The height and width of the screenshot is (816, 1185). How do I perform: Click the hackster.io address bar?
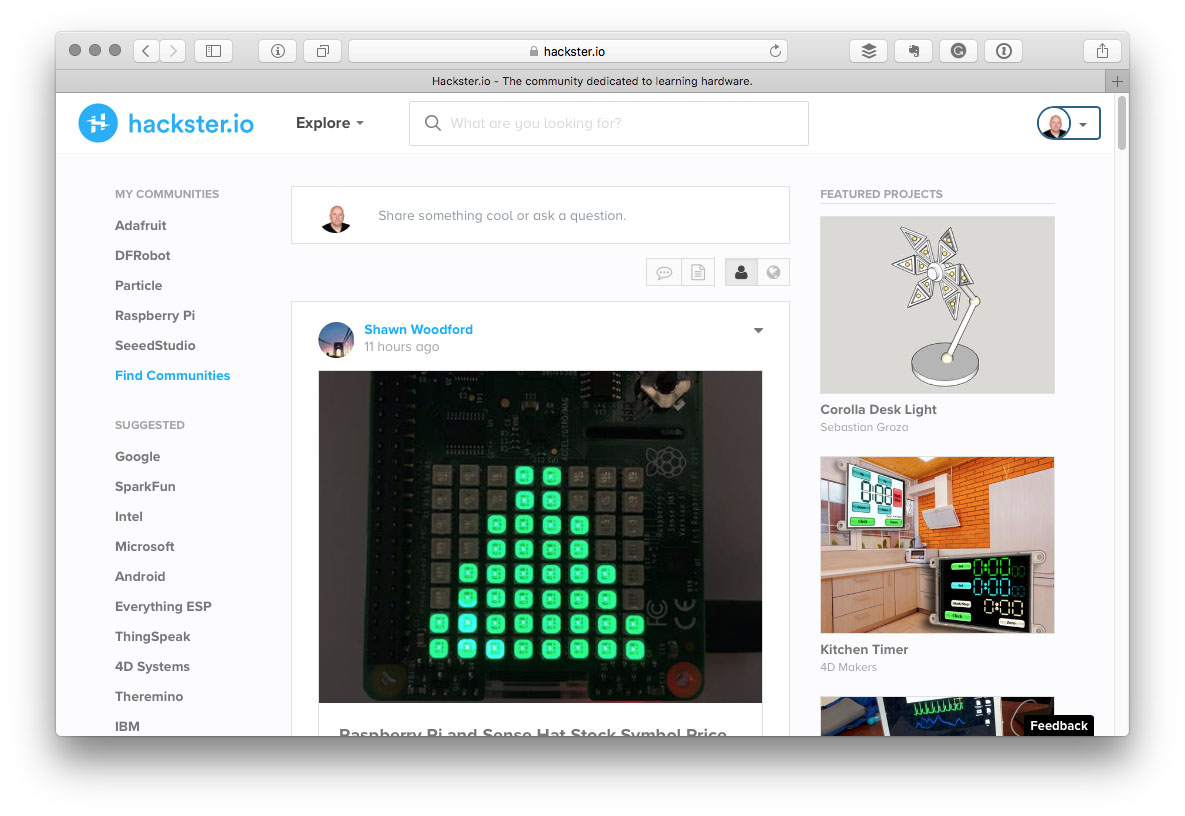click(x=568, y=51)
